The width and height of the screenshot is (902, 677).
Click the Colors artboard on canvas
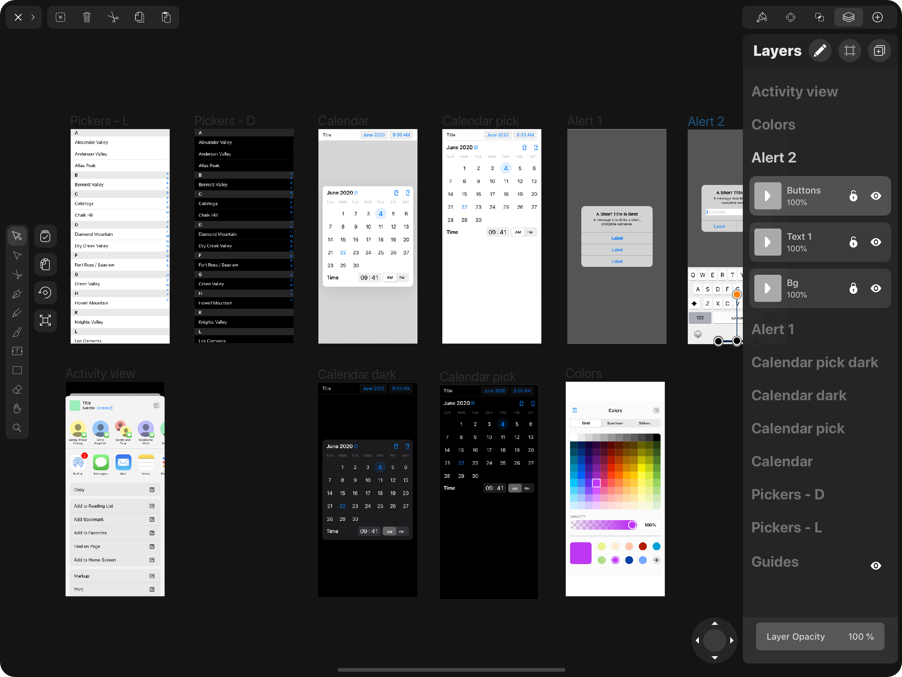(x=615, y=489)
